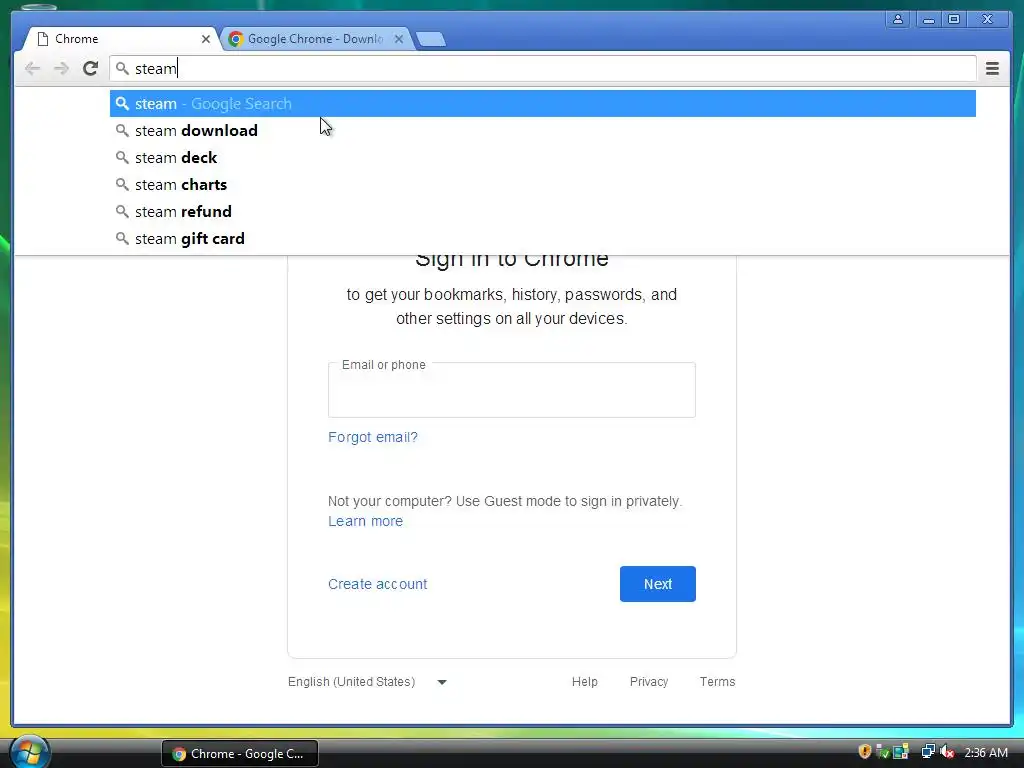Image resolution: width=1024 pixels, height=768 pixels.
Task: Close the first tab titled Chrome
Action: (x=206, y=39)
